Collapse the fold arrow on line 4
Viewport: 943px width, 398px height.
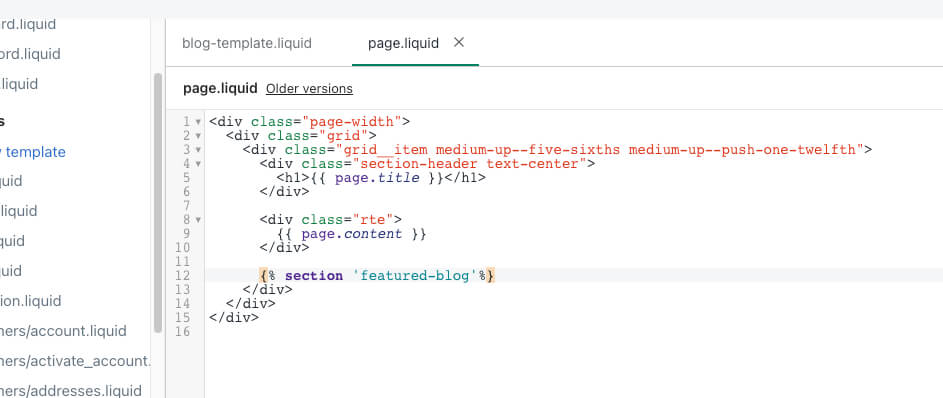(198, 164)
